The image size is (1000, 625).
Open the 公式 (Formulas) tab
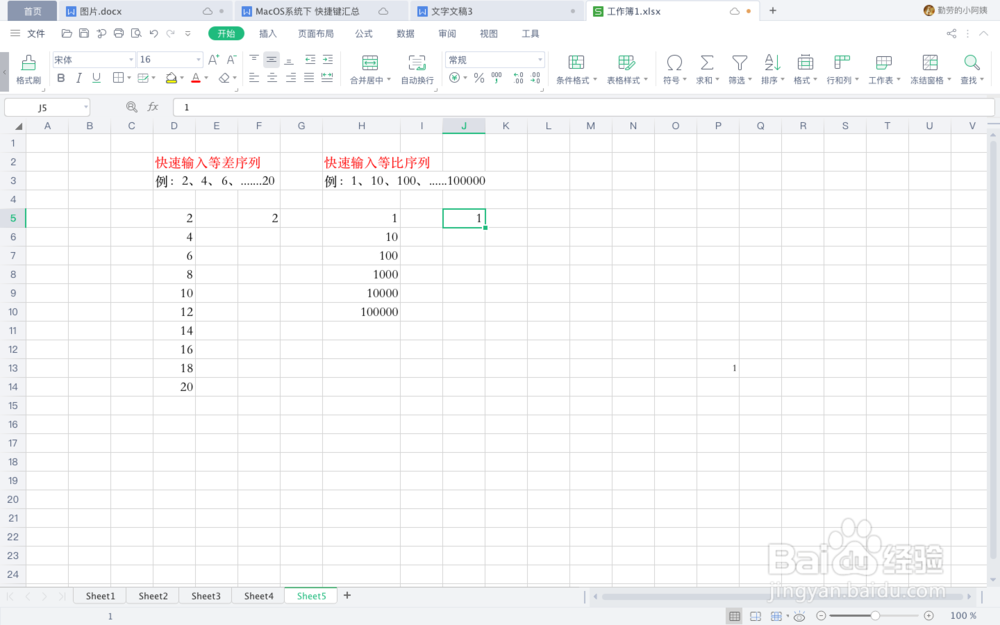point(364,34)
